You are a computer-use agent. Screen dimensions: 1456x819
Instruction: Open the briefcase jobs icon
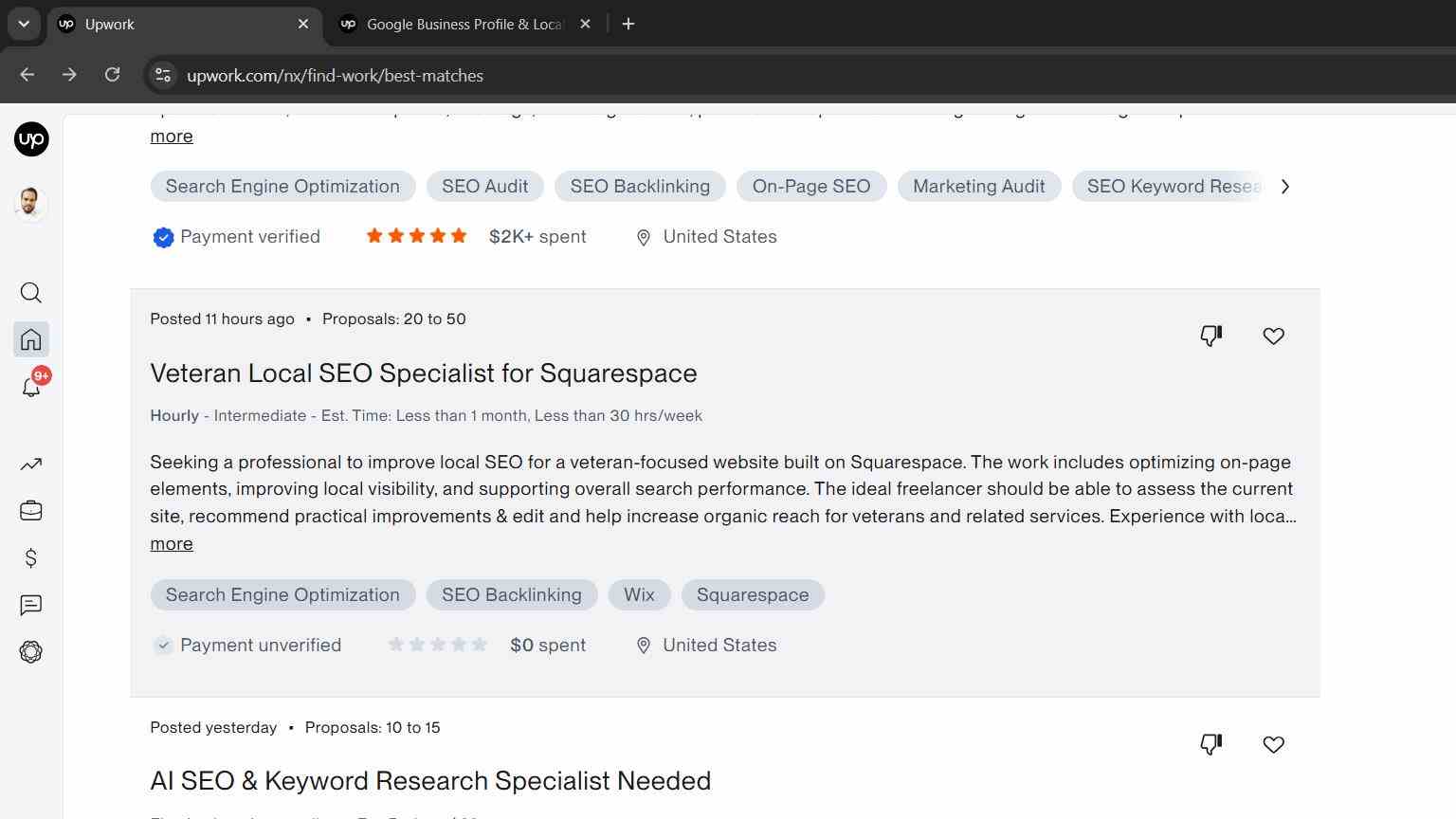click(x=31, y=511)
